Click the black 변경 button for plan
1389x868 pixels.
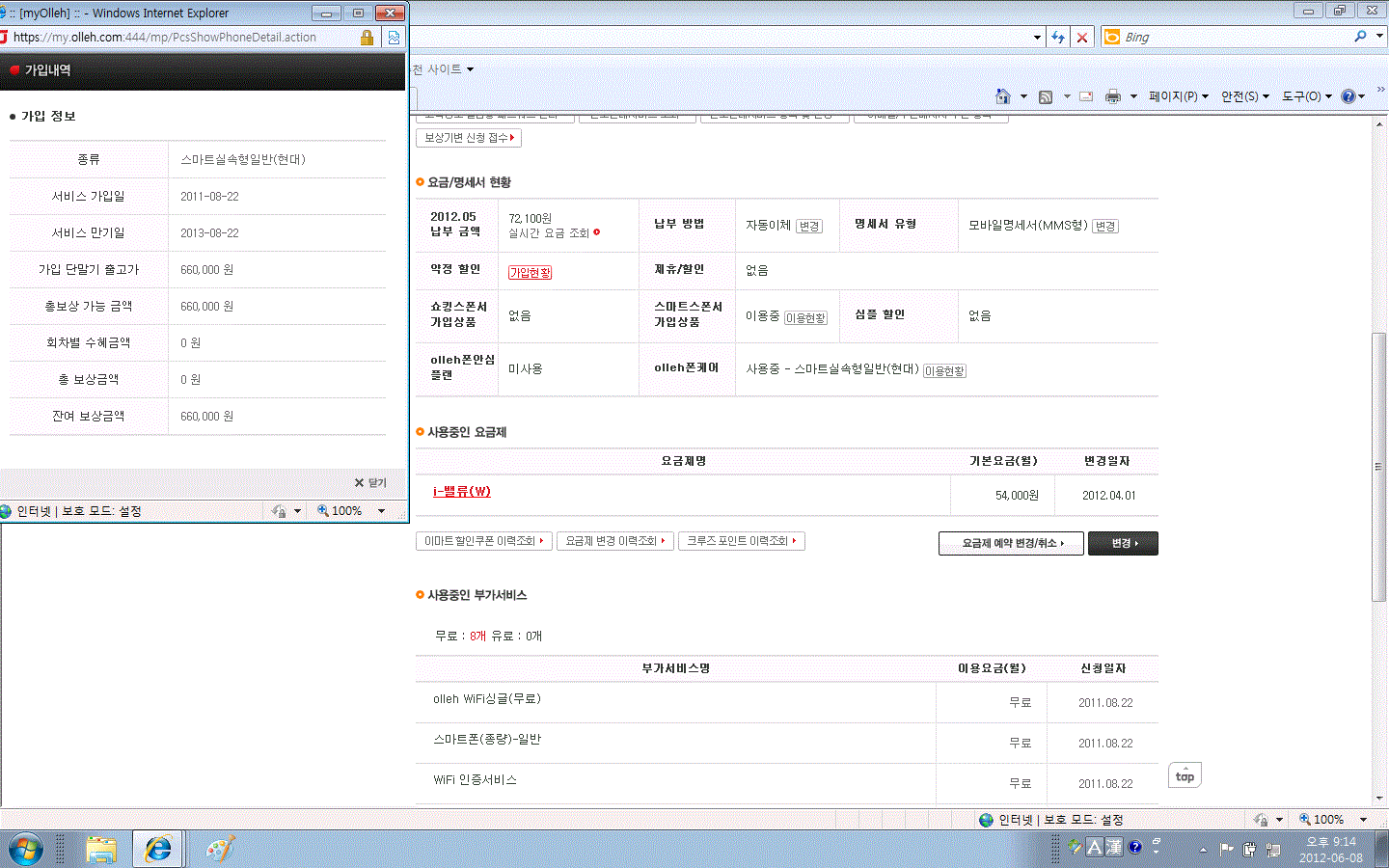click(x=1123, y=543)
